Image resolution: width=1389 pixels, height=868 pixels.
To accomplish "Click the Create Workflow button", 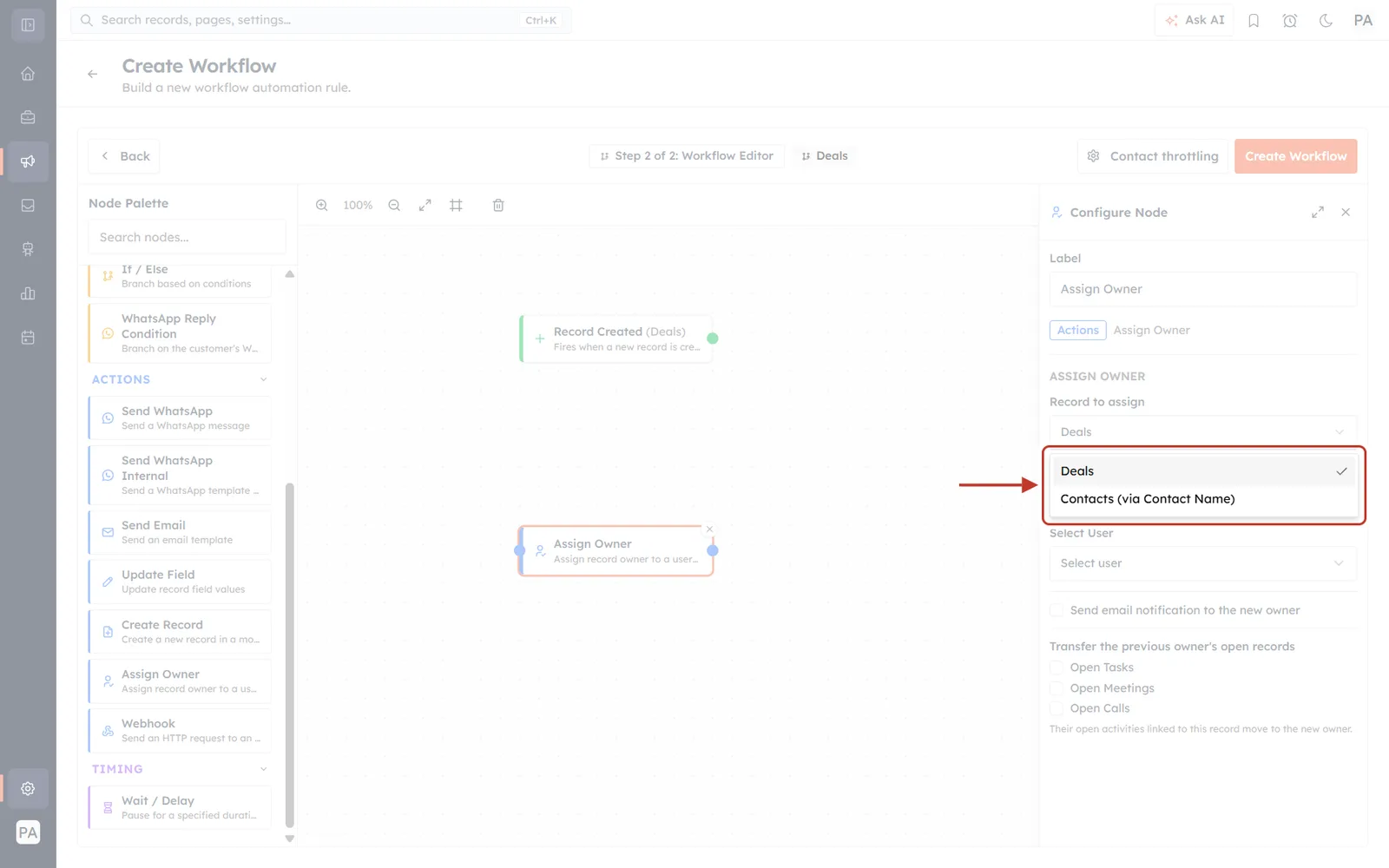I will click(1296, 156).
